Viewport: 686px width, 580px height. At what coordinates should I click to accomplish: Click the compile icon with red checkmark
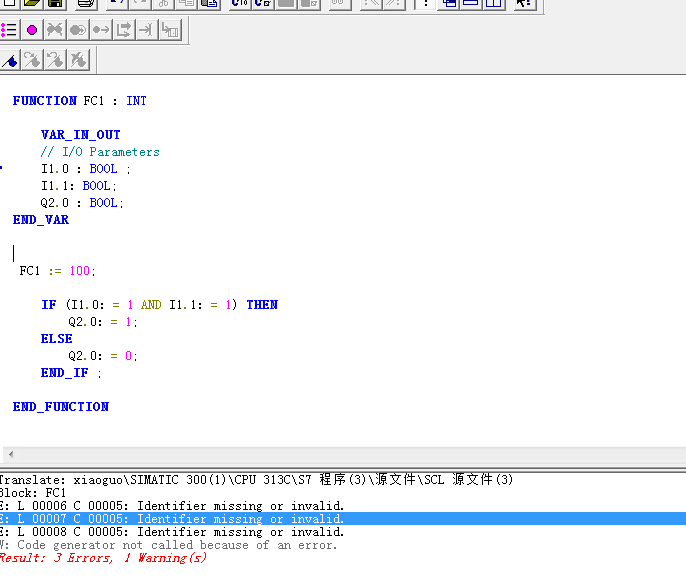(x=262, y=3)
